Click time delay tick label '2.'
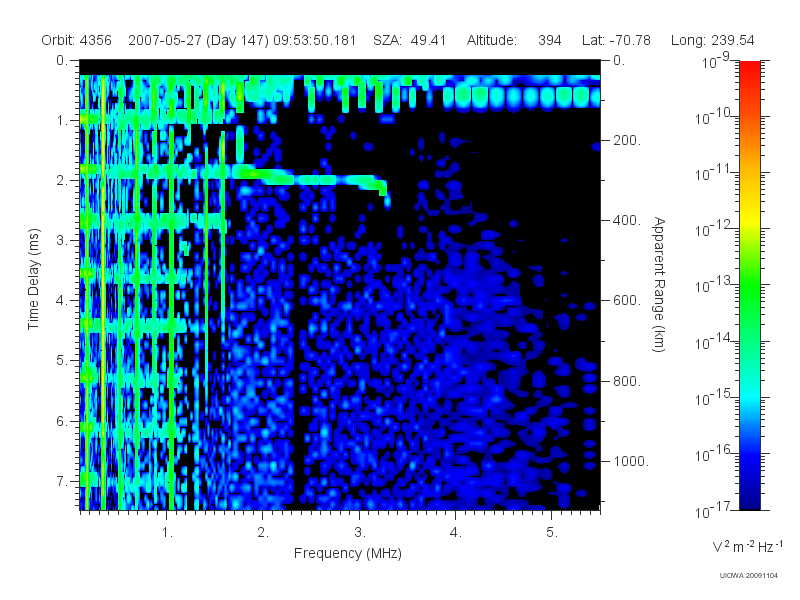Screen dimensions: 800x600 tap(62, 181)
